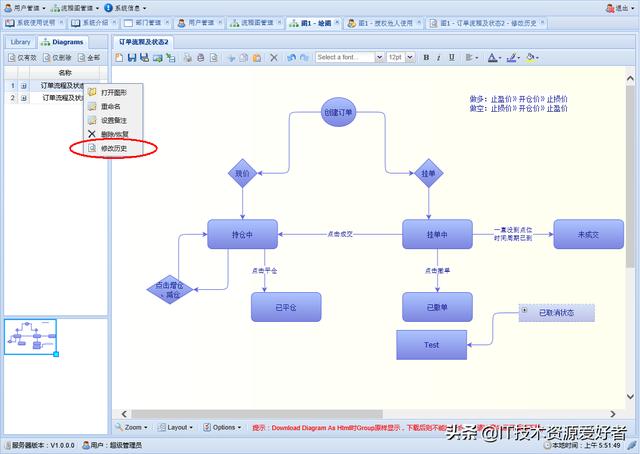
Task: Click the Save diagram icon in toolbar
Action: point(131,58)
